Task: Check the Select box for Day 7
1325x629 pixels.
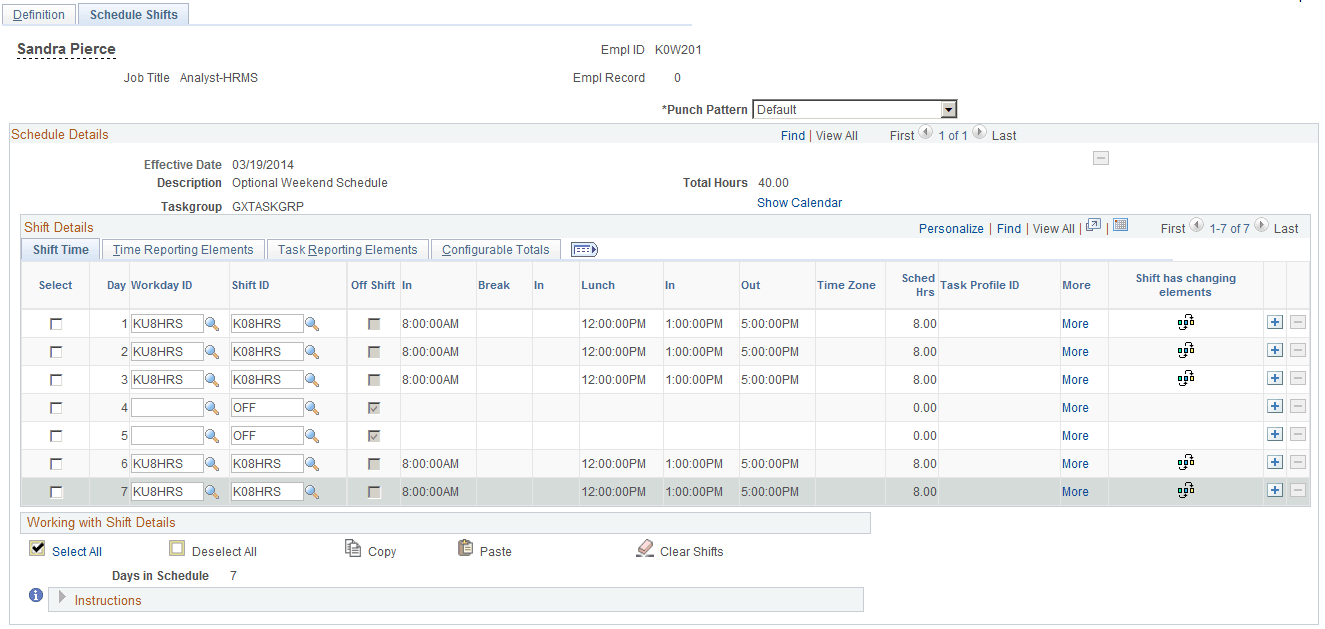Action: pyautogui.click(x=55, y=491)
